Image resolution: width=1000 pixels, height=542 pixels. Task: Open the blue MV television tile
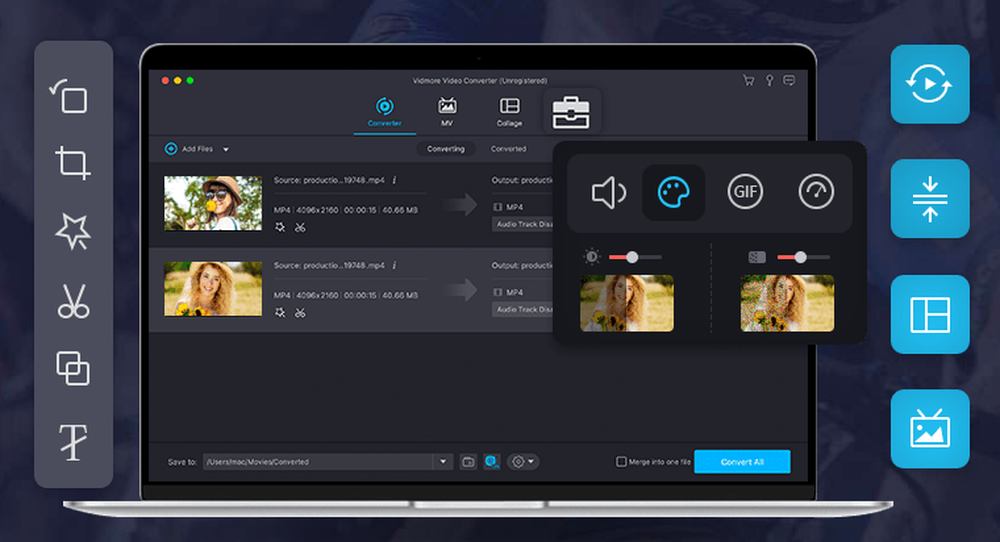click(x=930, y=429)
